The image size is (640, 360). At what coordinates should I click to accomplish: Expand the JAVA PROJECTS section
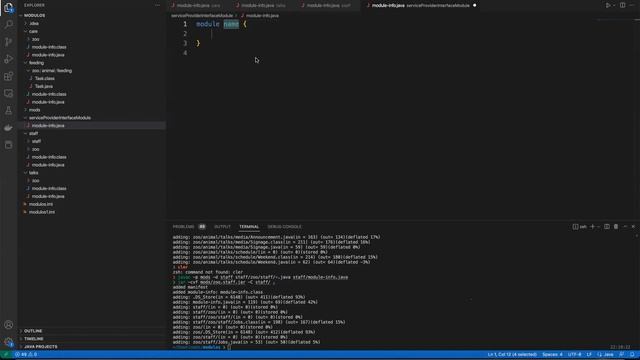click(40, 347)
